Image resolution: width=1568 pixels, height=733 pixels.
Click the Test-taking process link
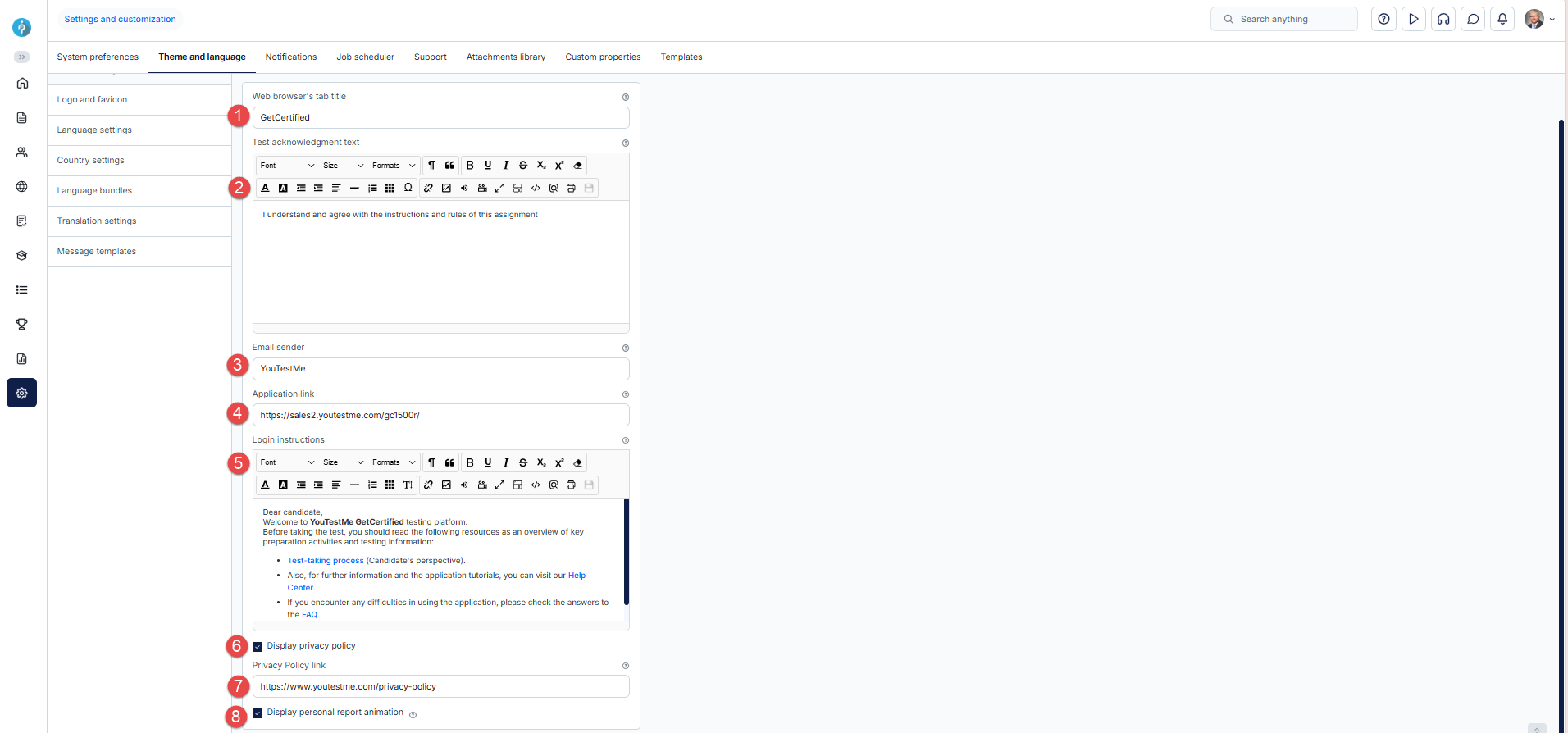pyautogui.click(x=325, y=561)
